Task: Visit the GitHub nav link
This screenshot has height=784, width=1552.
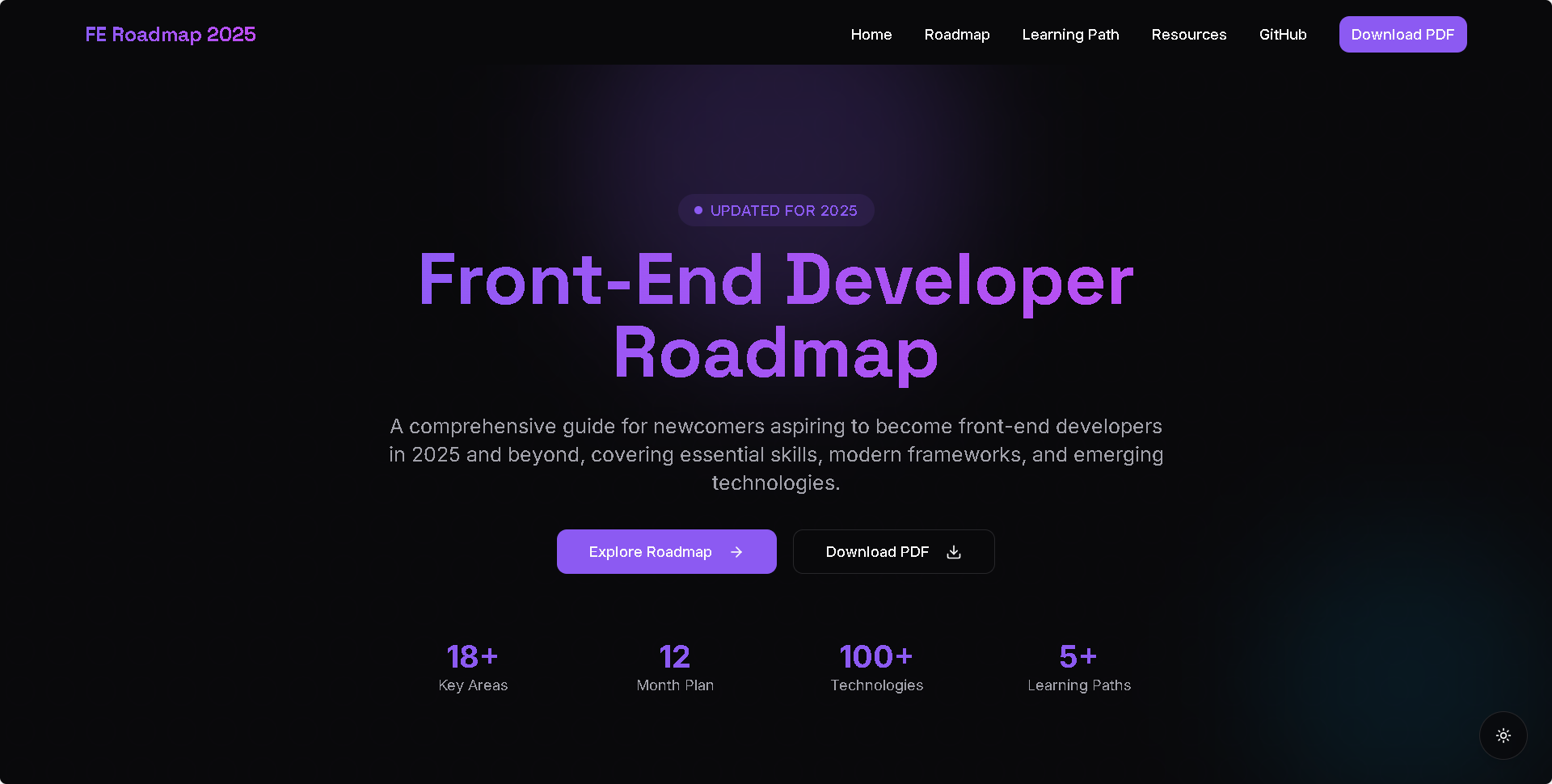Action: (1283, 35)
